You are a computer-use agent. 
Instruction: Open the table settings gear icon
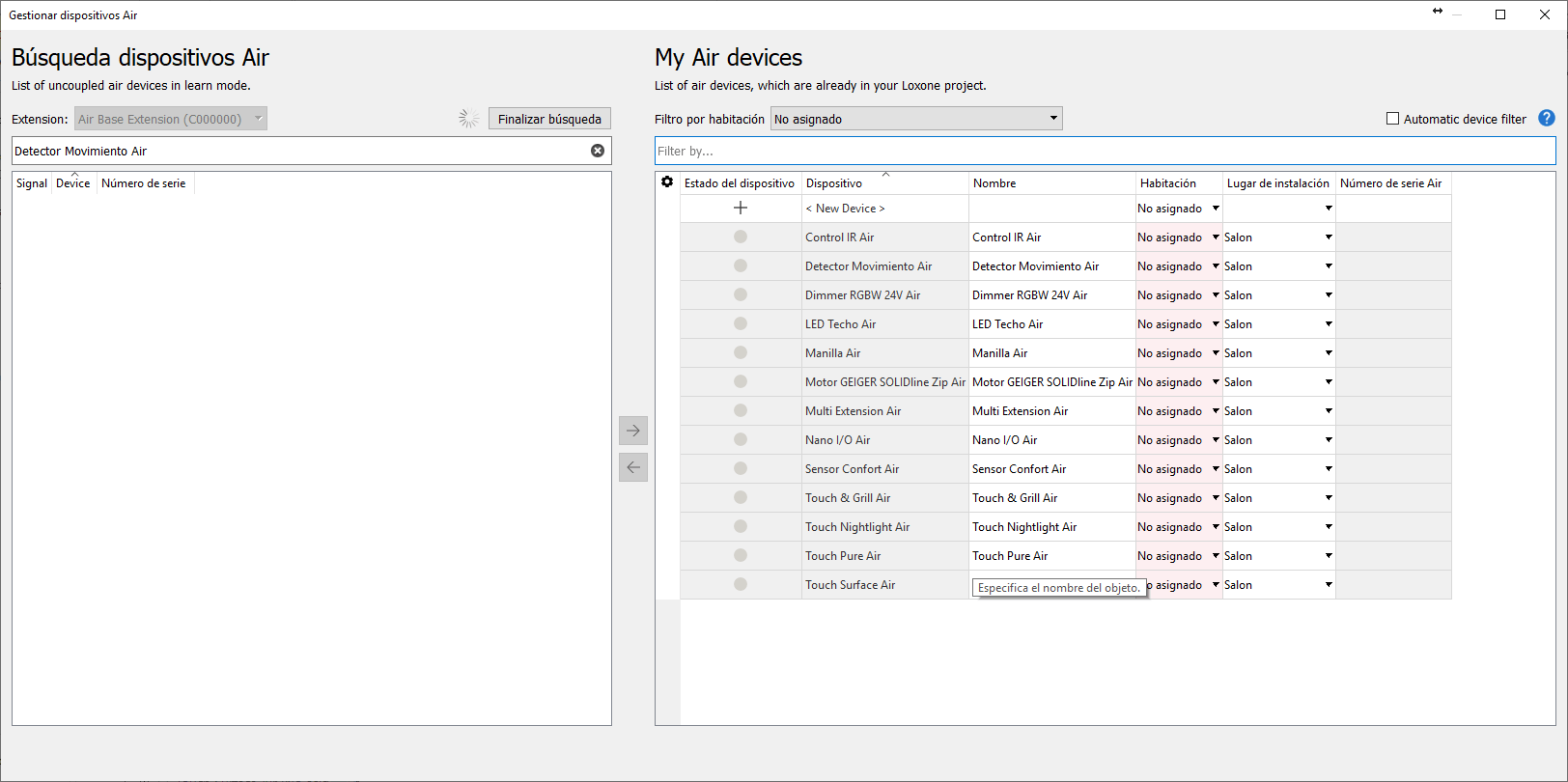(x=667, y=182)
